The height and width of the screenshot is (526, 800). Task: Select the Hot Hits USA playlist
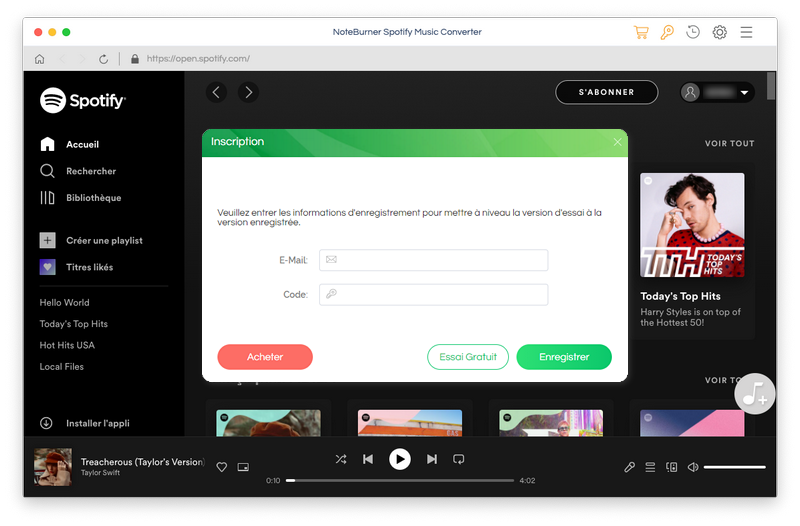coord(67,345)
